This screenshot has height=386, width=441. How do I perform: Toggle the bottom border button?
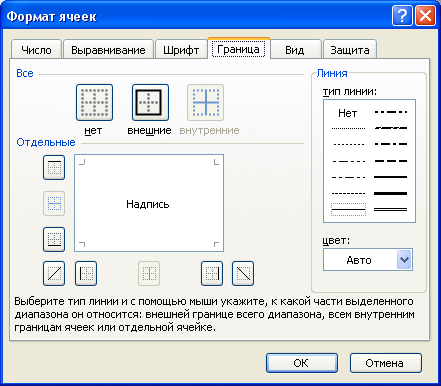(x=54, y=239)
